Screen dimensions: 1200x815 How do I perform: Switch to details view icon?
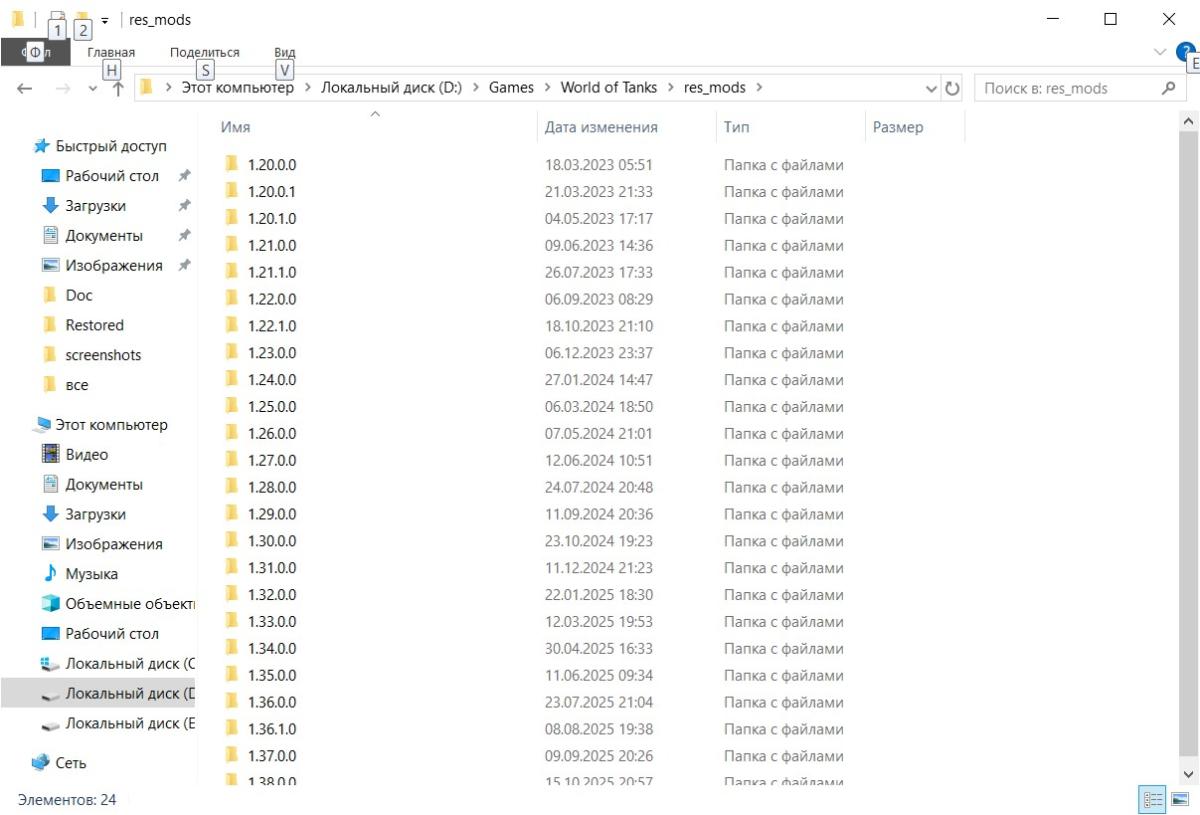pos(1152,799)
